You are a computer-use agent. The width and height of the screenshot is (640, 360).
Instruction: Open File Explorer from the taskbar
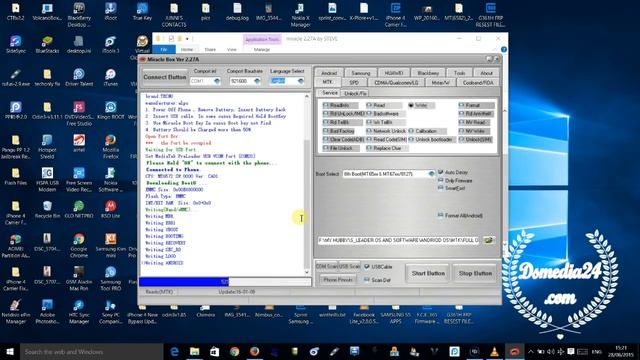pos(194,351)
